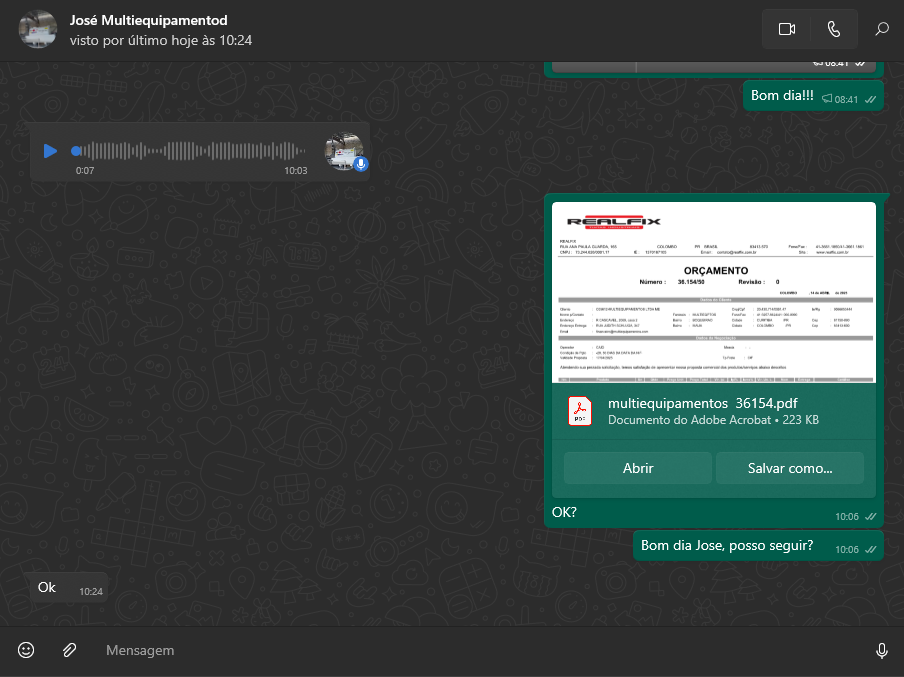Open the ORÇAMENTO PDF preview thumbnail
Viewport: 904px width, 677px height.
(713, 292)
